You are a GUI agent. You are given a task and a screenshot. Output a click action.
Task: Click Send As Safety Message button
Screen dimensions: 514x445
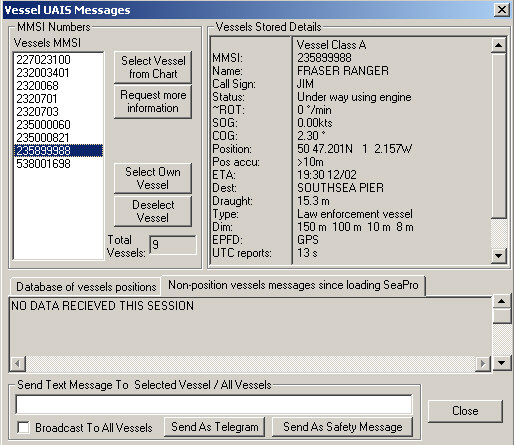coord(343,427)
